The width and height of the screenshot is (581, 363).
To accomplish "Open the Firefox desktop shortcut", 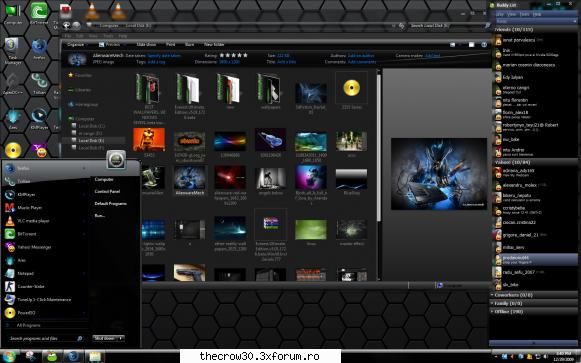I will pyautogui.click(x=39, y=49).
